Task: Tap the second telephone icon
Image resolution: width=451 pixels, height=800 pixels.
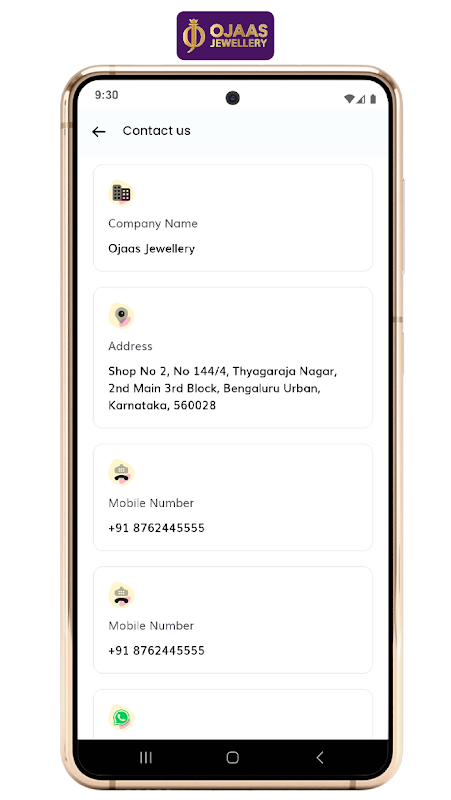Action: [121, 595]
